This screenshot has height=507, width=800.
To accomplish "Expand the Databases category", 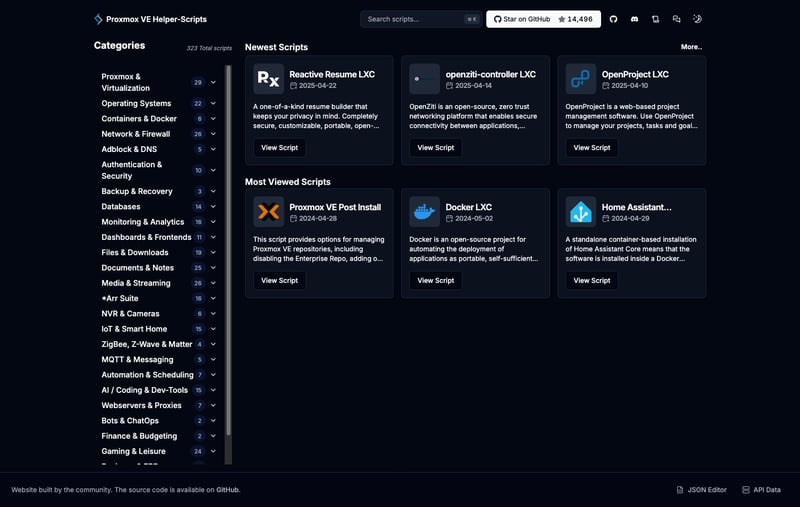I will tap(213, 207).
